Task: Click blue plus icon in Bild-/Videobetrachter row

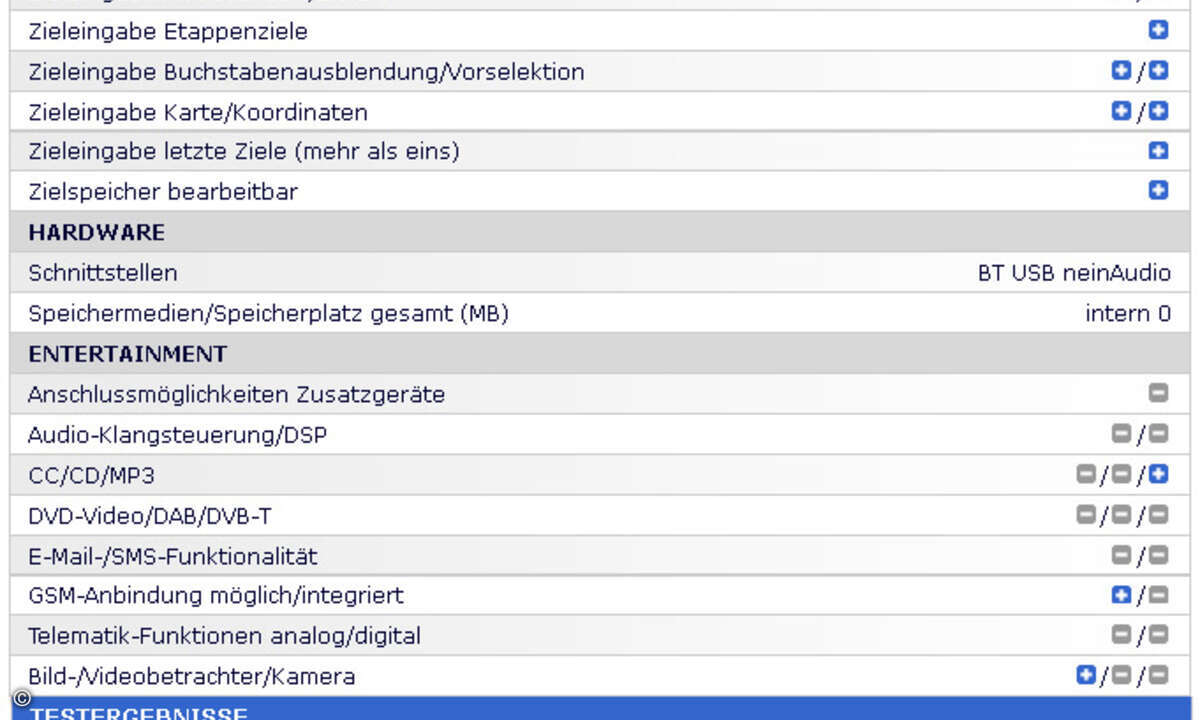Action: click(1085, 676)
